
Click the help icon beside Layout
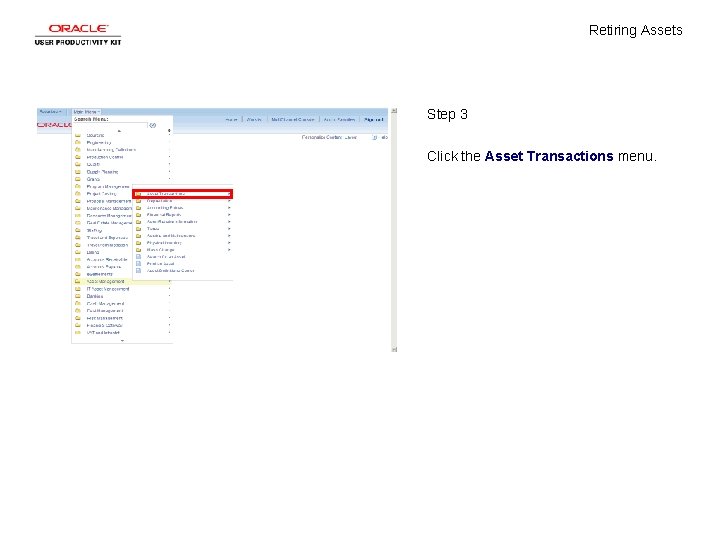tap(375, 137)
